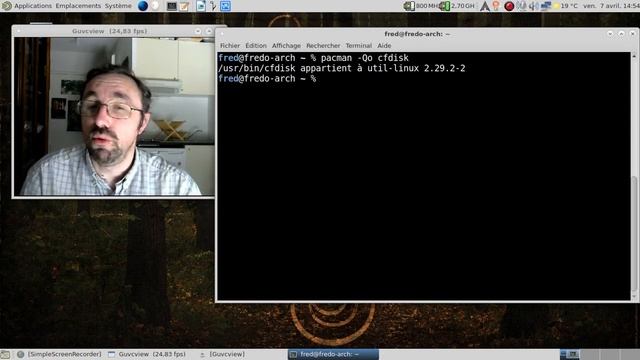Click the empty terminal prompt line
Viewport: 640px width, 360px height.
tap(267, 79)
